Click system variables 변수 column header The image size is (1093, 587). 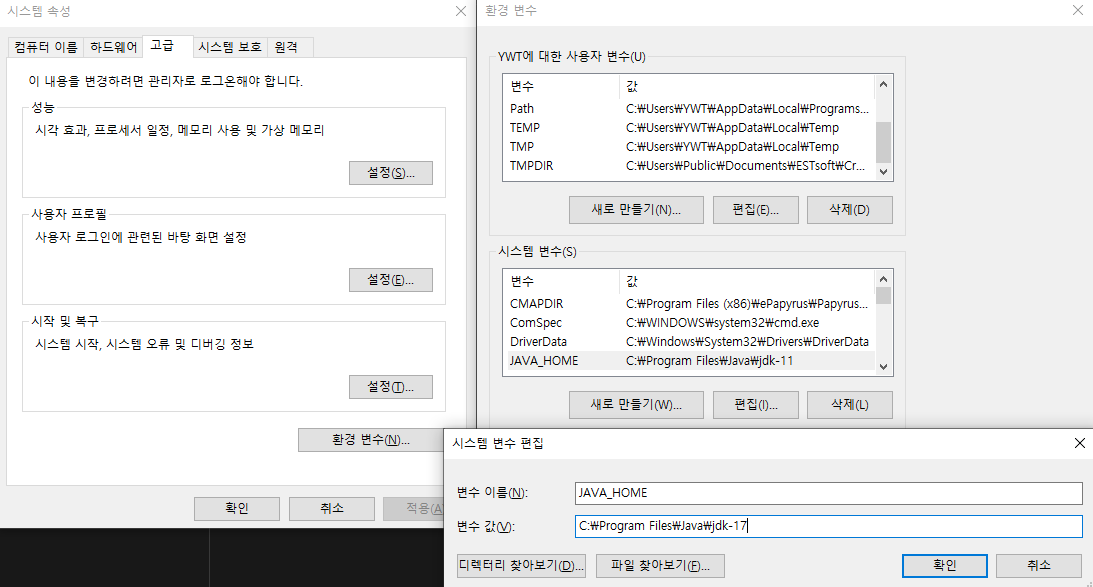(x=561, y=282)
